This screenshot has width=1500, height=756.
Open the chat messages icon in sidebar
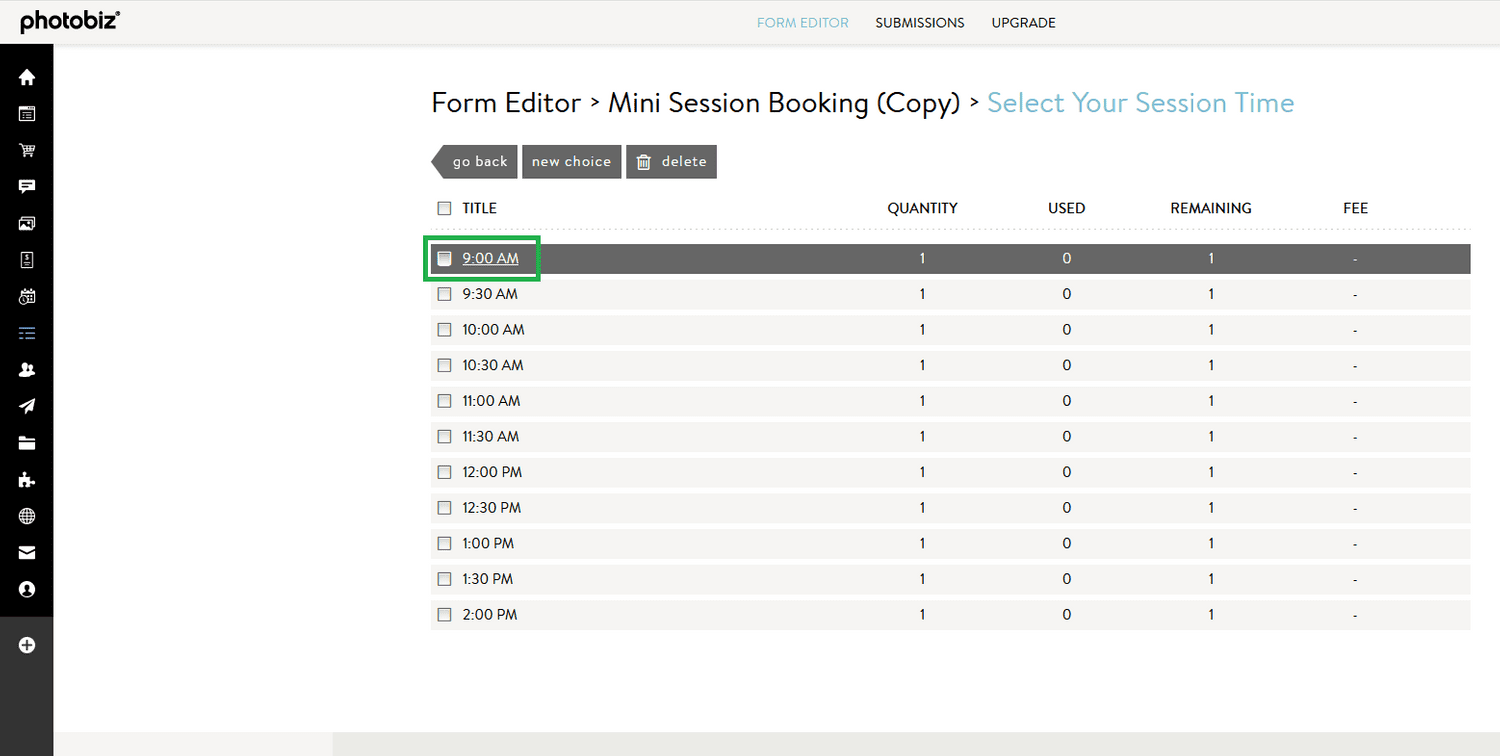pos(26,186)
